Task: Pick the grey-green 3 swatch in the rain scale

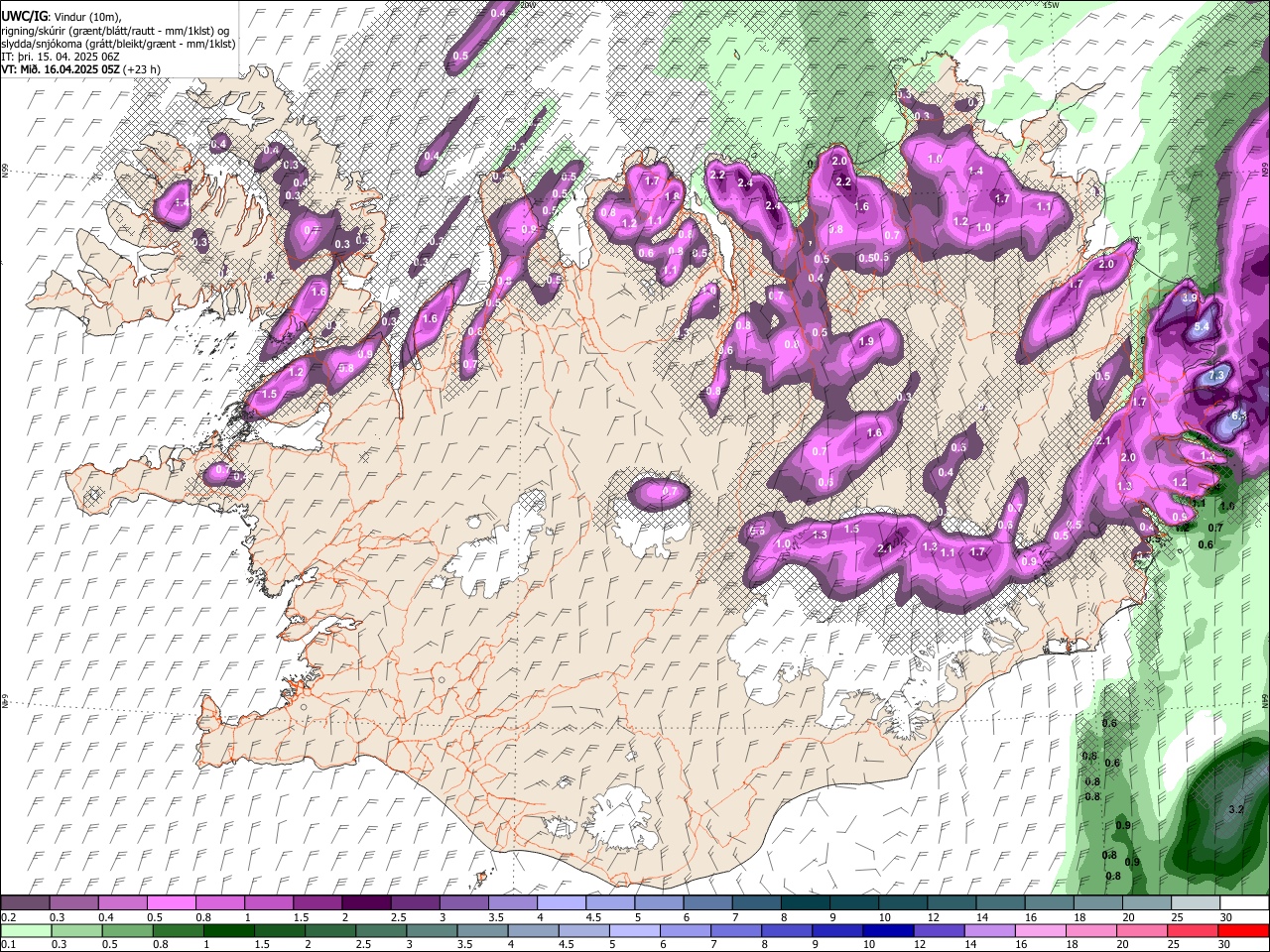Action: tap(431, 930)
